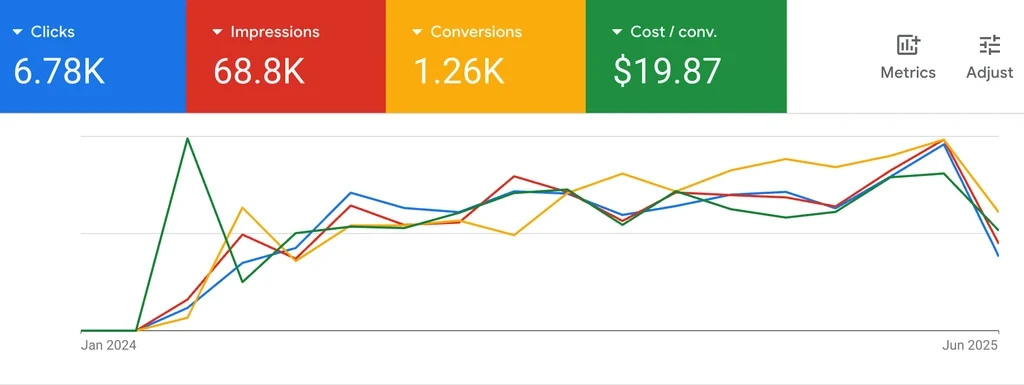Screen dimensions: 1024x385
Task: Click the Metrics label text
Action: pyautogui.click(x=908, y=72)
